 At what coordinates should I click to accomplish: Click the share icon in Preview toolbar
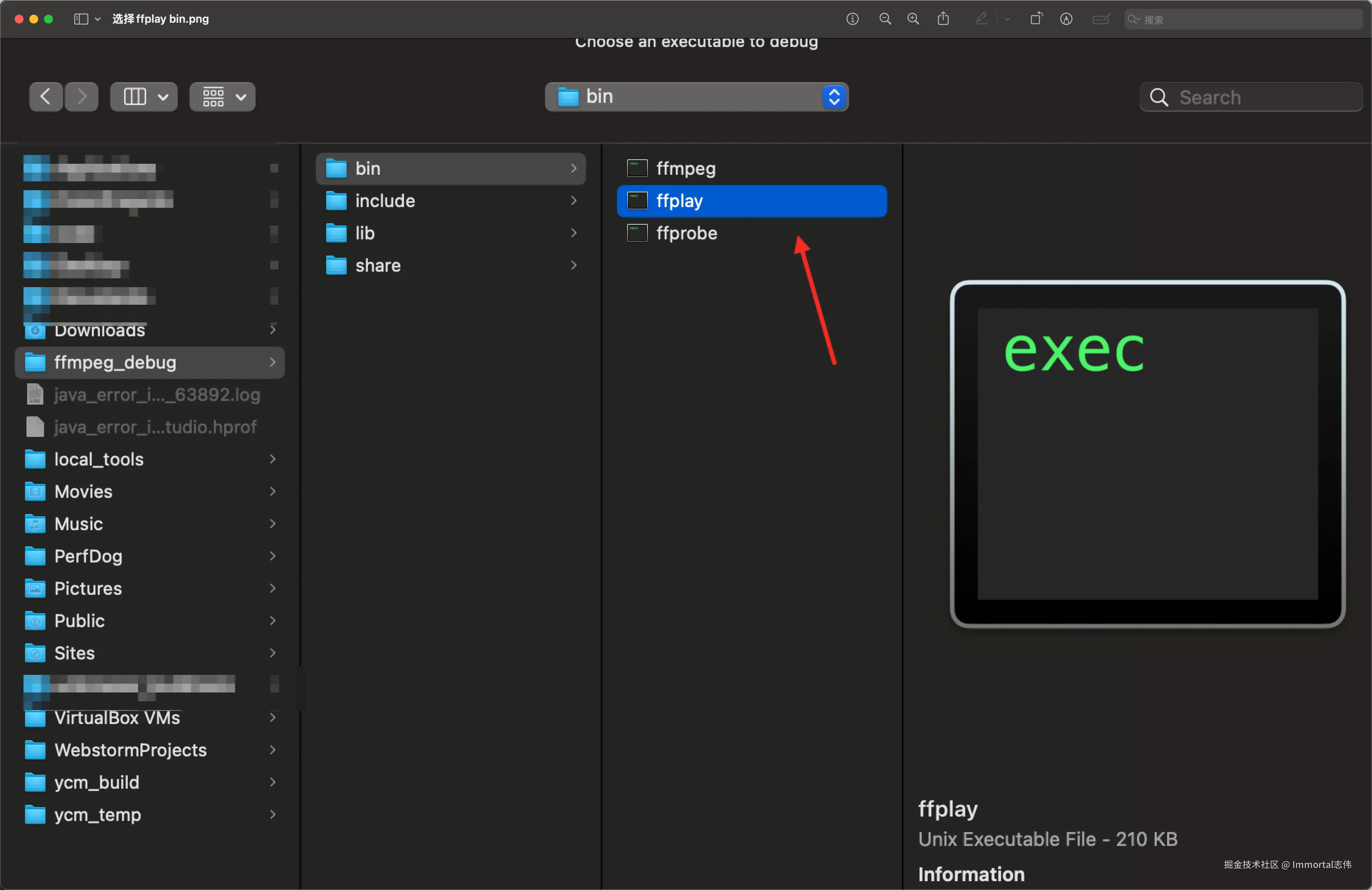point(943,19)
